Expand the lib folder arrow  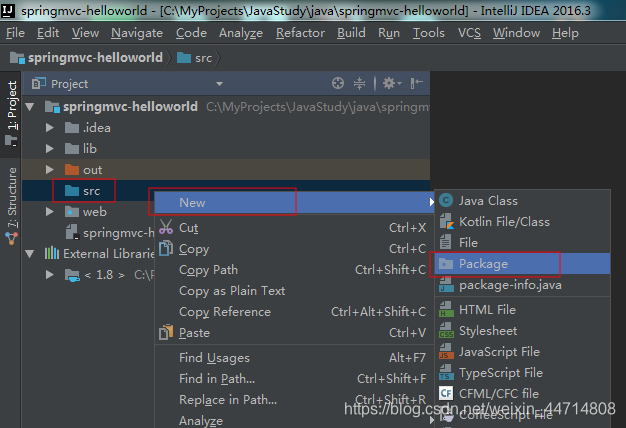[50, 149]
